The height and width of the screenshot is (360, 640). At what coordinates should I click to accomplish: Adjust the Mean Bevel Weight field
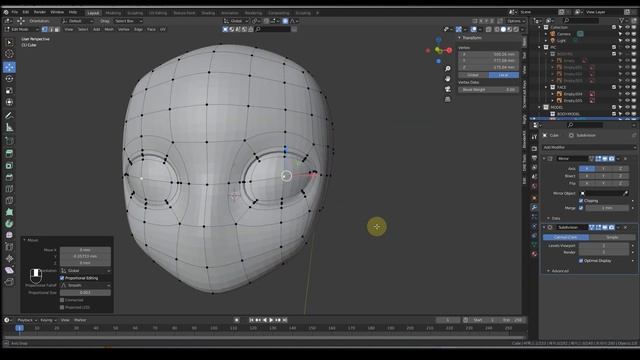tap(489, 89)
